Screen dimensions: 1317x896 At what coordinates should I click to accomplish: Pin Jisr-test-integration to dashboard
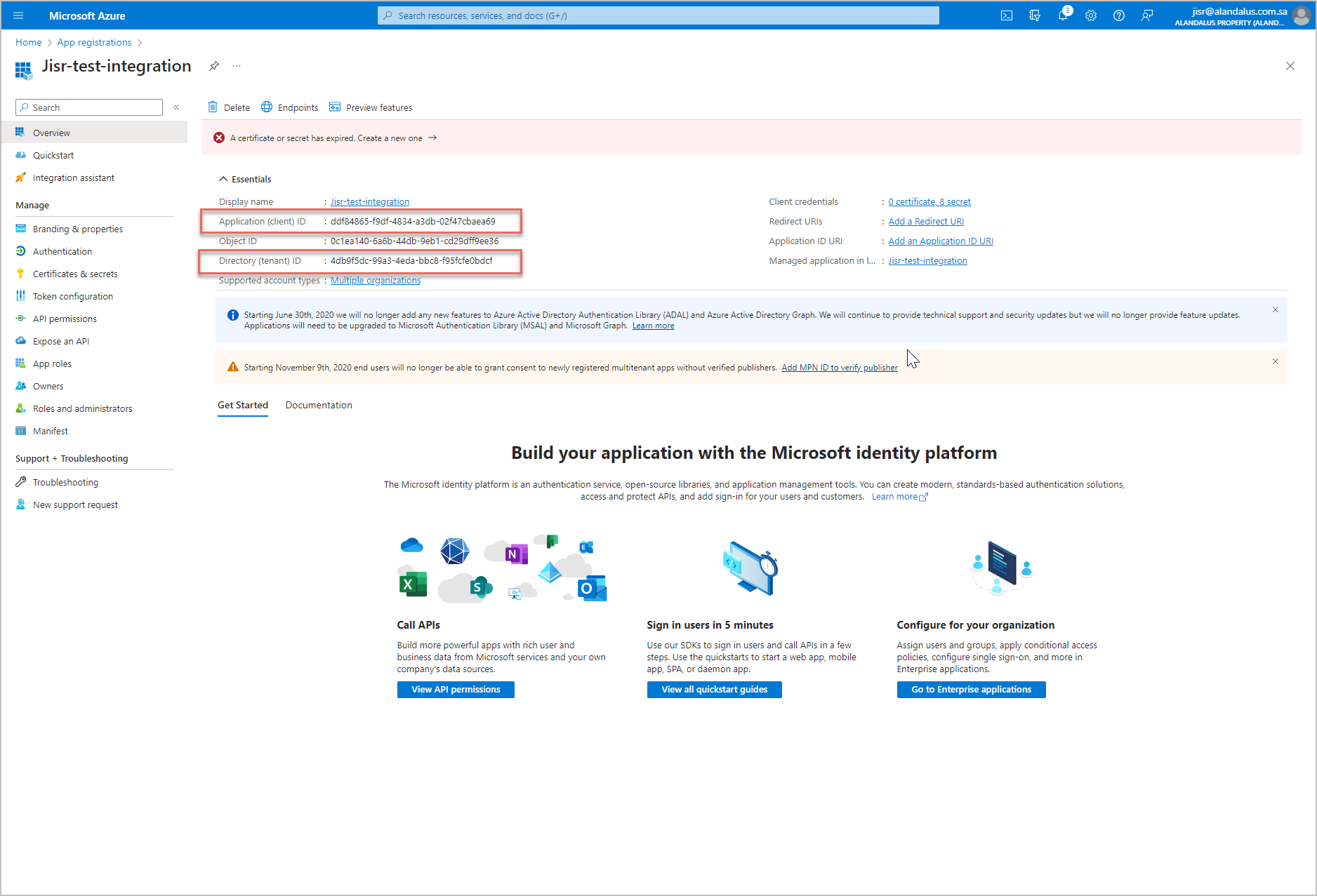(214, 66)
